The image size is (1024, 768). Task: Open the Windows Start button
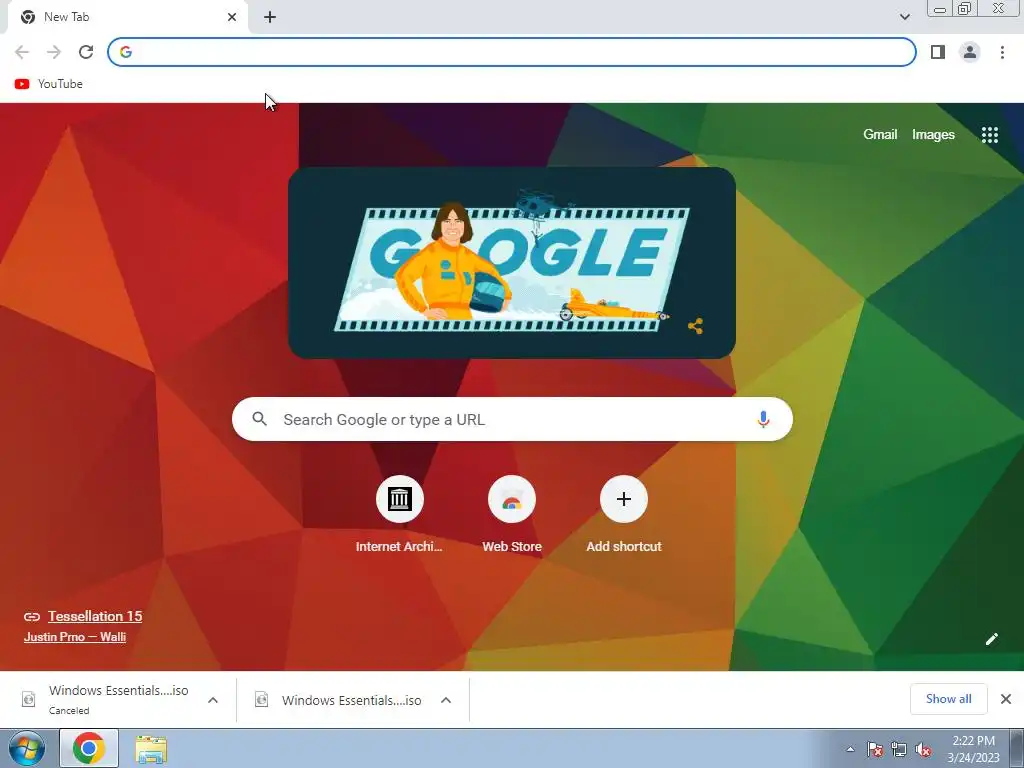click(27, 748)
